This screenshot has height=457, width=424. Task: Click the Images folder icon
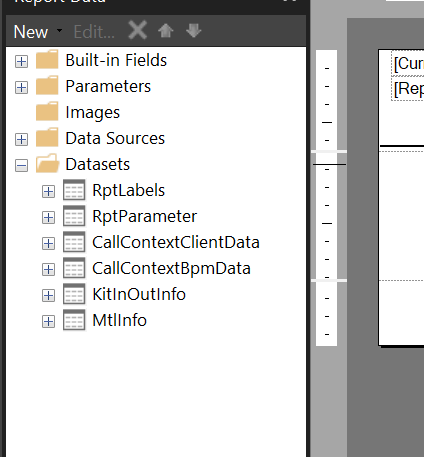pos(47,112)
